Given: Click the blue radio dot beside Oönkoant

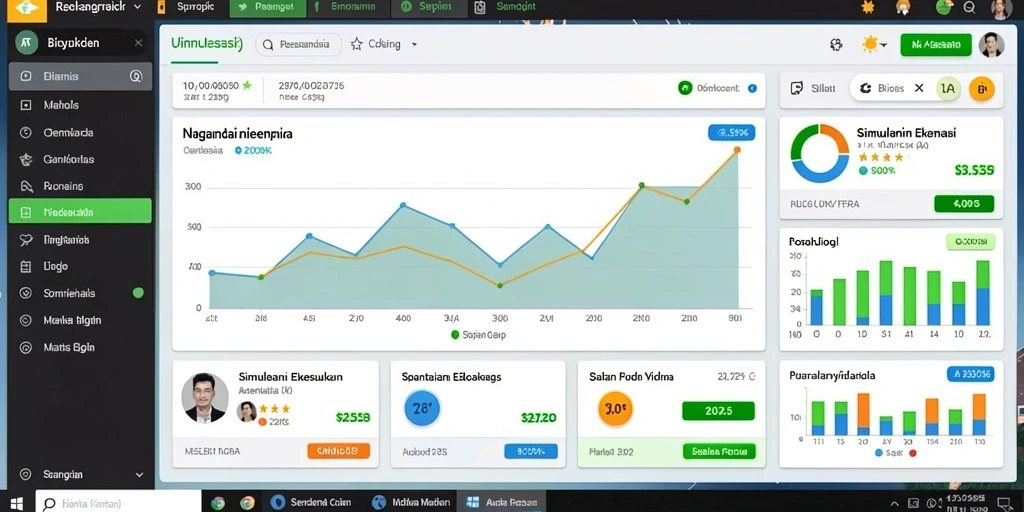Looking at the screenshot, I should pos(752,88).
